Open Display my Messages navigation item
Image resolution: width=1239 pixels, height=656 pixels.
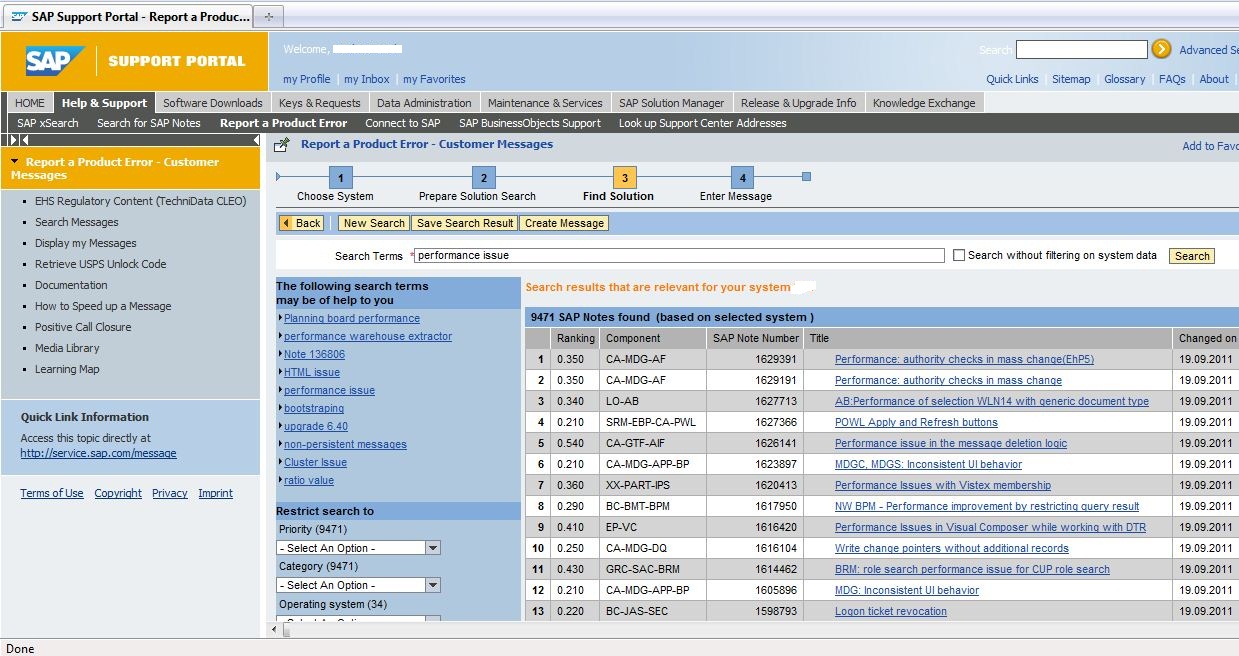click(86, 243)
